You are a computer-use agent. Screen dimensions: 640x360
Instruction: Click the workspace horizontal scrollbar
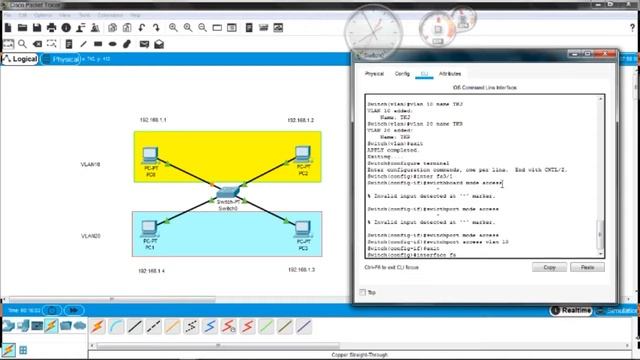pos(112,300)
